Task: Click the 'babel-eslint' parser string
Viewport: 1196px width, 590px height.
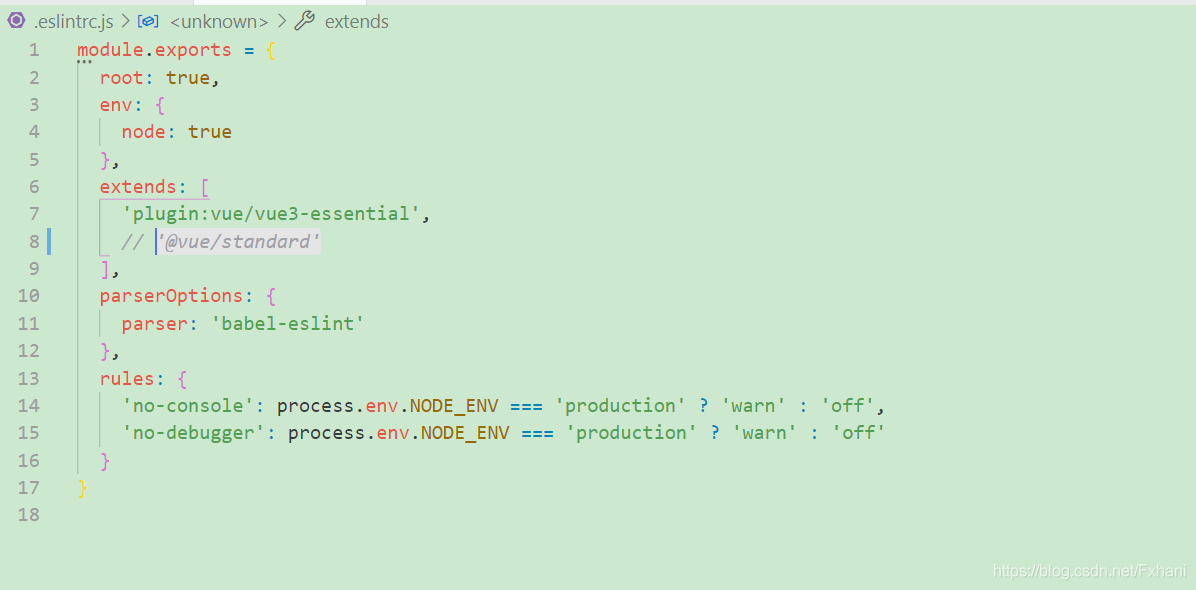Action: (x=288, y=323)
